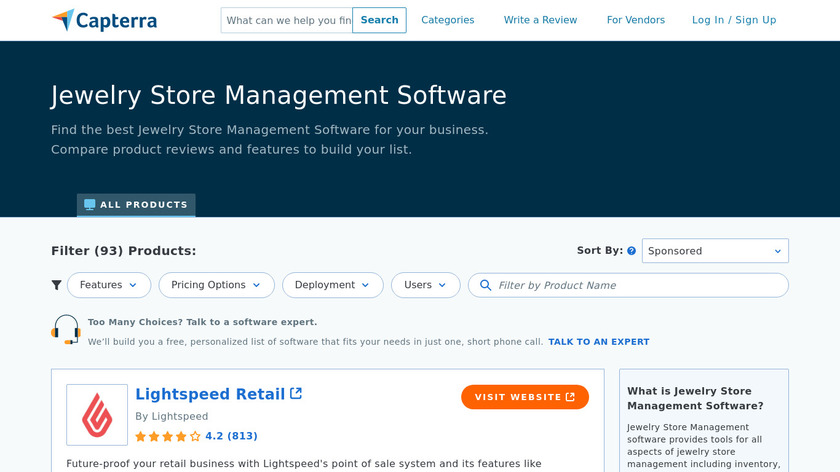Screen dimensions: 840x472
Task: Click the All Products monitor icon
Action: 90,205
